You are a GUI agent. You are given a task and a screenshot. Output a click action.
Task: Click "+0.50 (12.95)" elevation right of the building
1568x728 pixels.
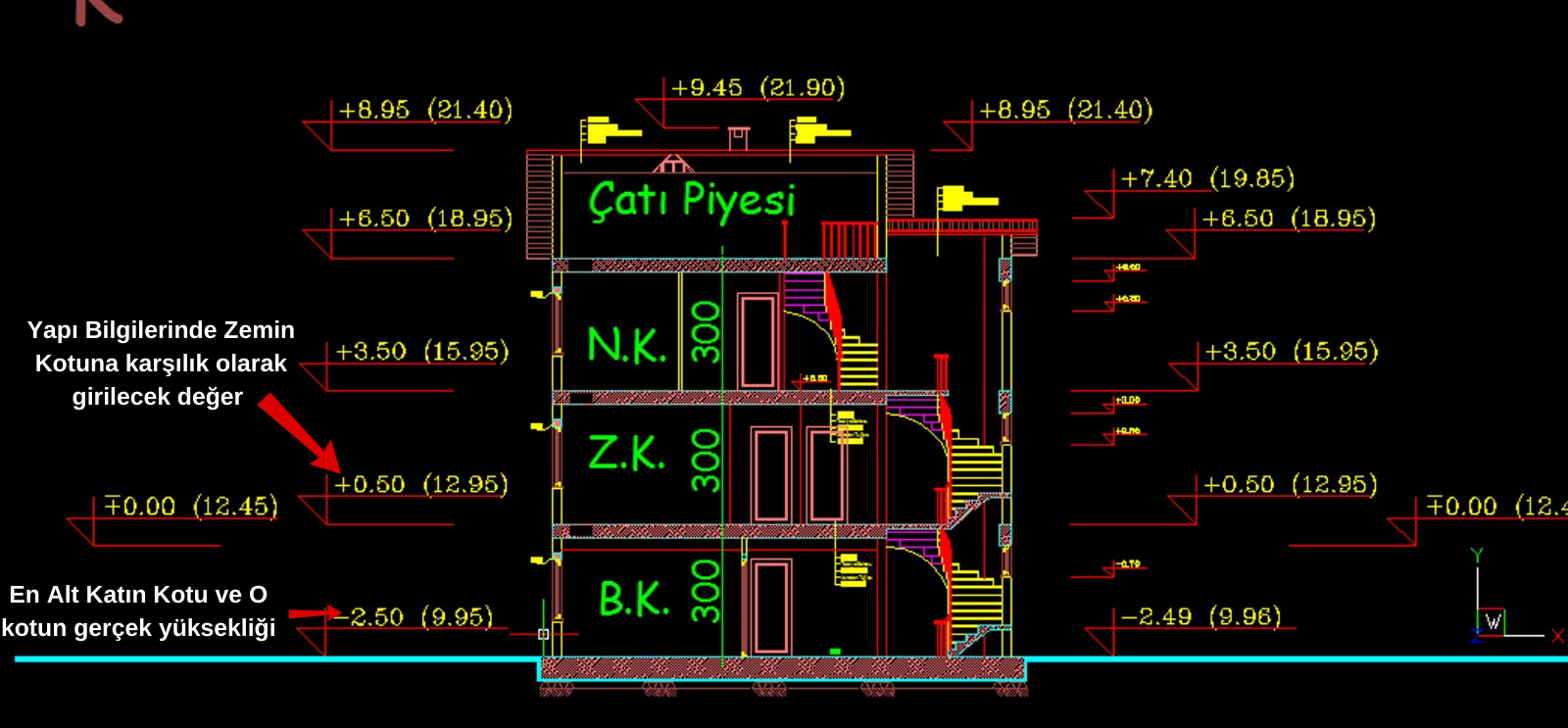tap(1290, 485)
